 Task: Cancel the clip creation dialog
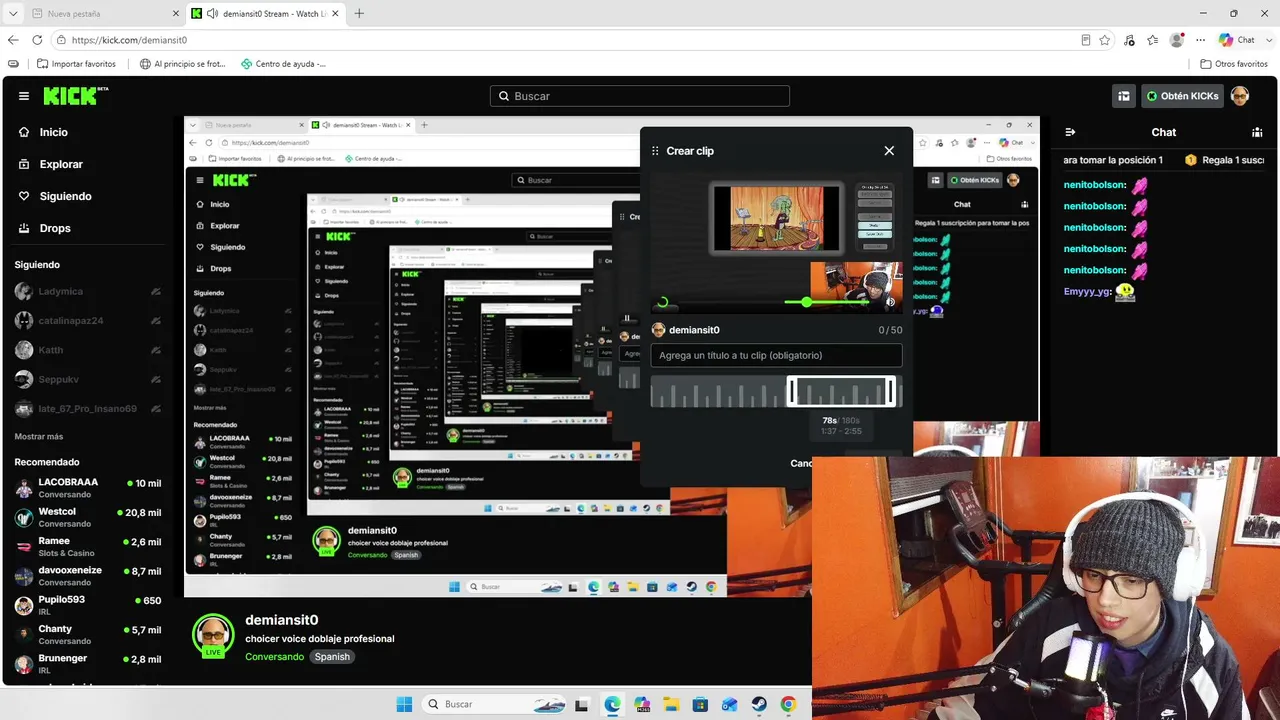click(x=801, y=463)
